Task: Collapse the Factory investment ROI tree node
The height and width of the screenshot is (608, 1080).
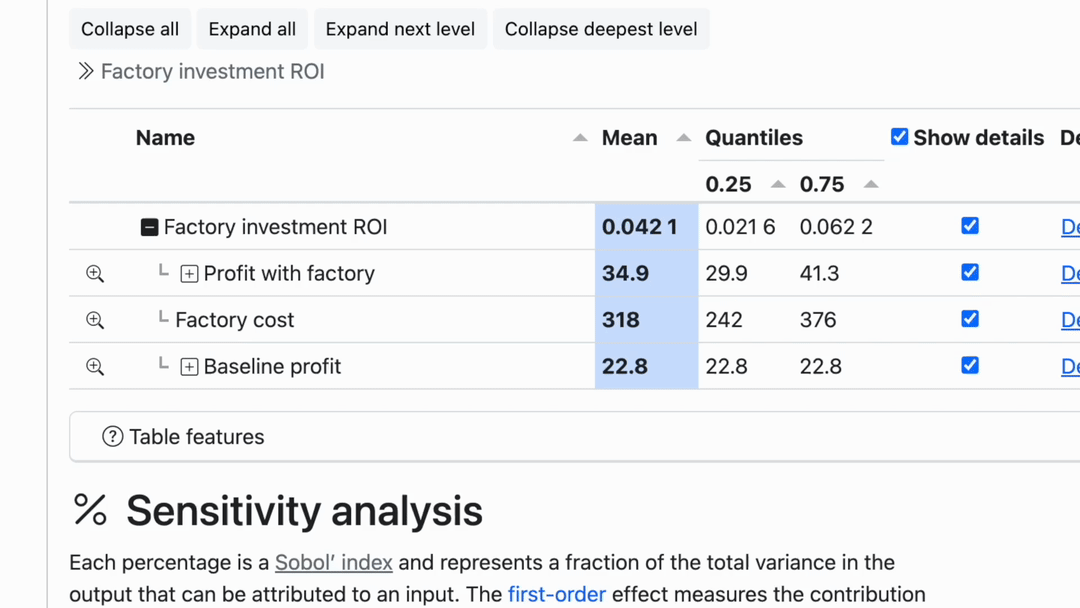Action: point(149,227)
